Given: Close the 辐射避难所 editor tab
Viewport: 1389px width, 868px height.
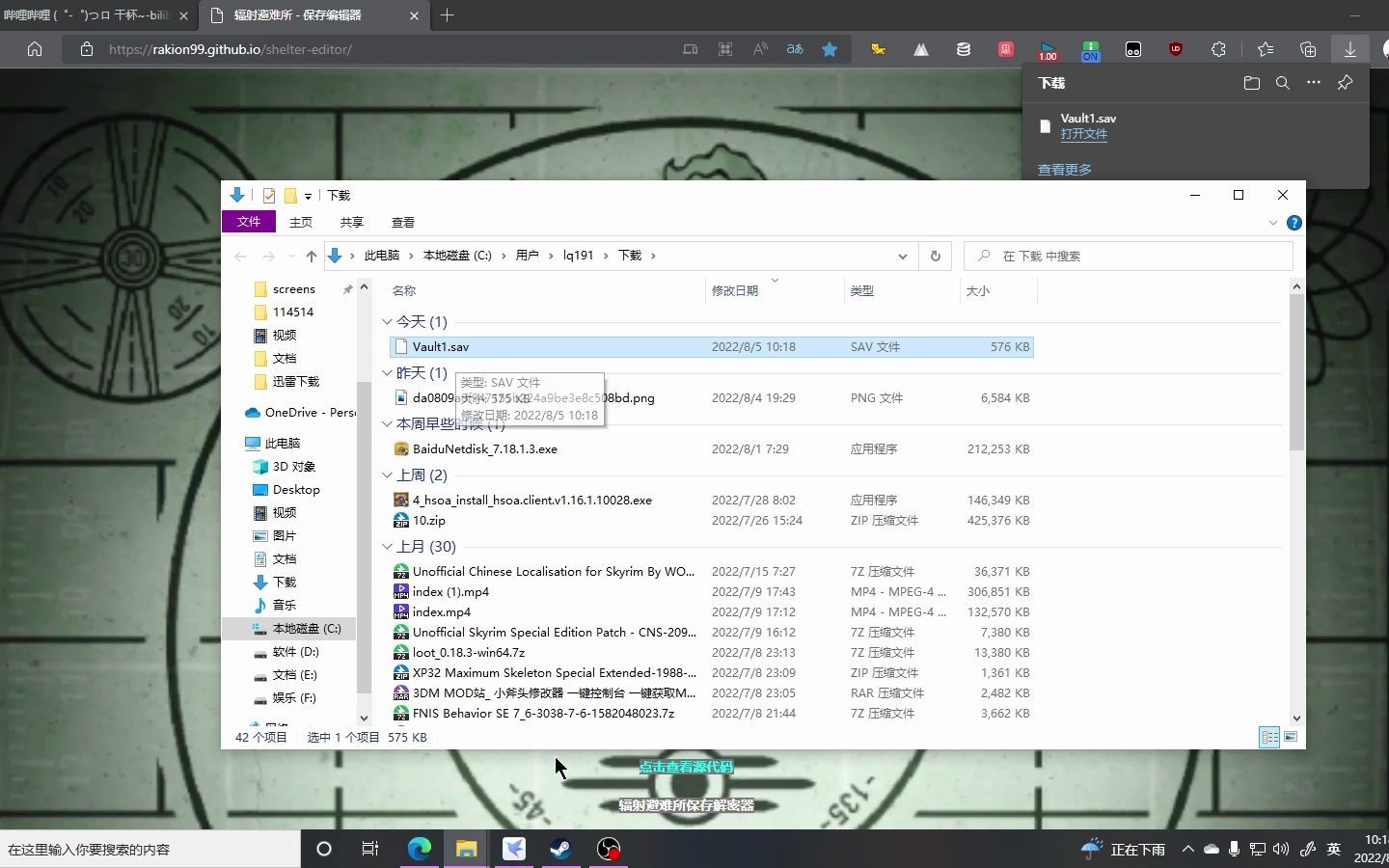Looking at the screenshot, I should coord(414,15).
